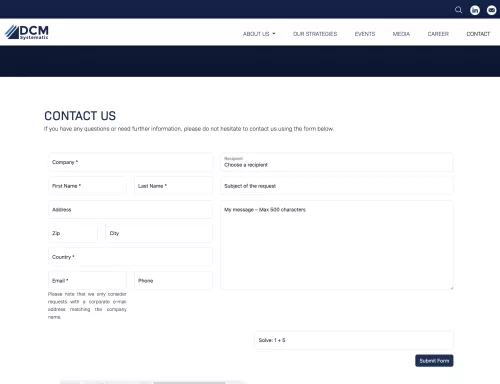Click the Solve 1 + 5 captcha field
The width and height of the screenshot is (500, 384).
point(354,340)
